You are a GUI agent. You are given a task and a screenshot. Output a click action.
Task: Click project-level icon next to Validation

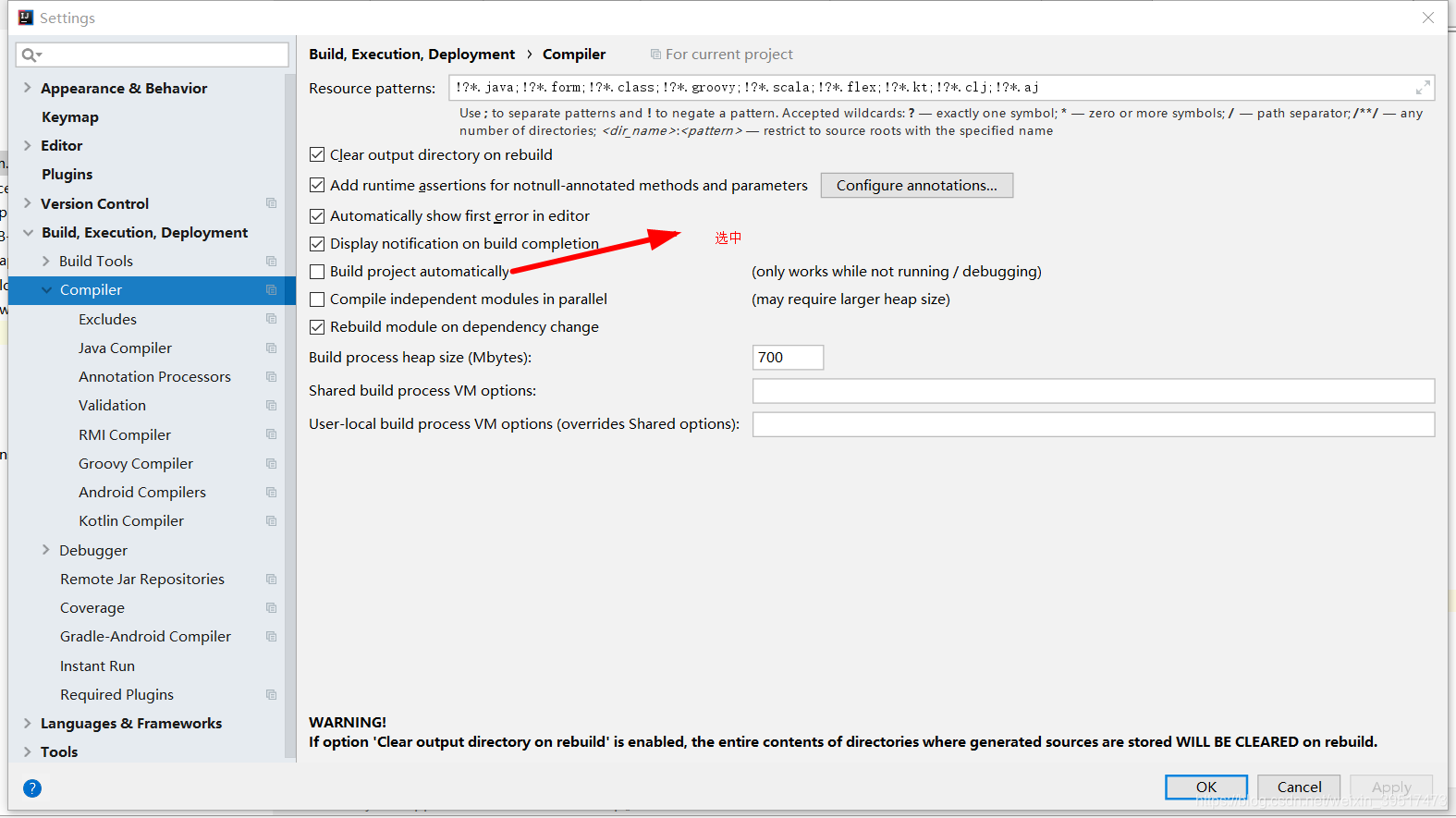[271, 406]
